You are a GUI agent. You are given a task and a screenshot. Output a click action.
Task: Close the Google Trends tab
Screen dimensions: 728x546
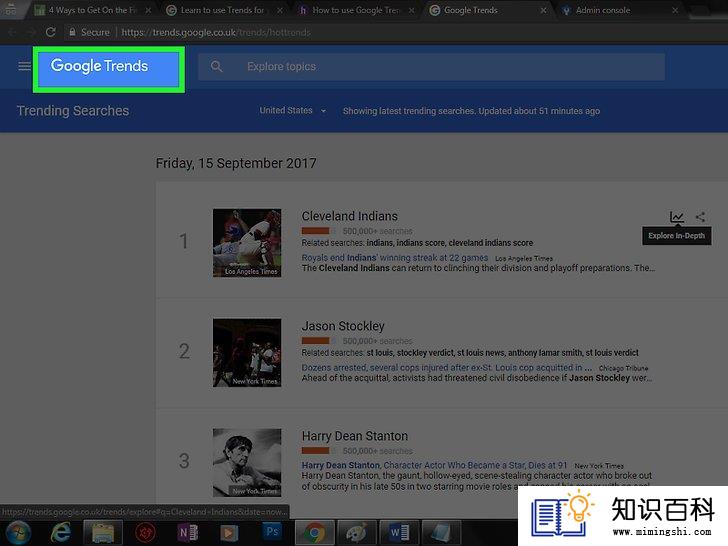543,10
